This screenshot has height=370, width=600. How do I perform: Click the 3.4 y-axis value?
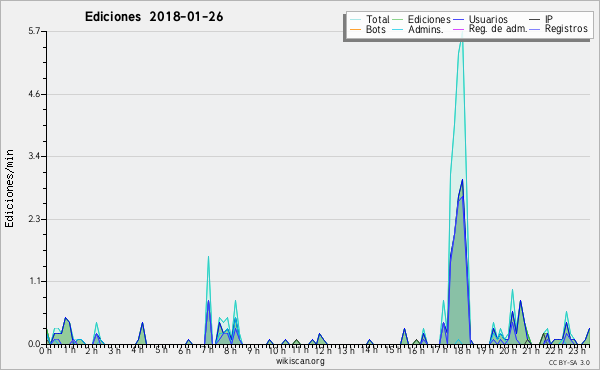point(34,156)
